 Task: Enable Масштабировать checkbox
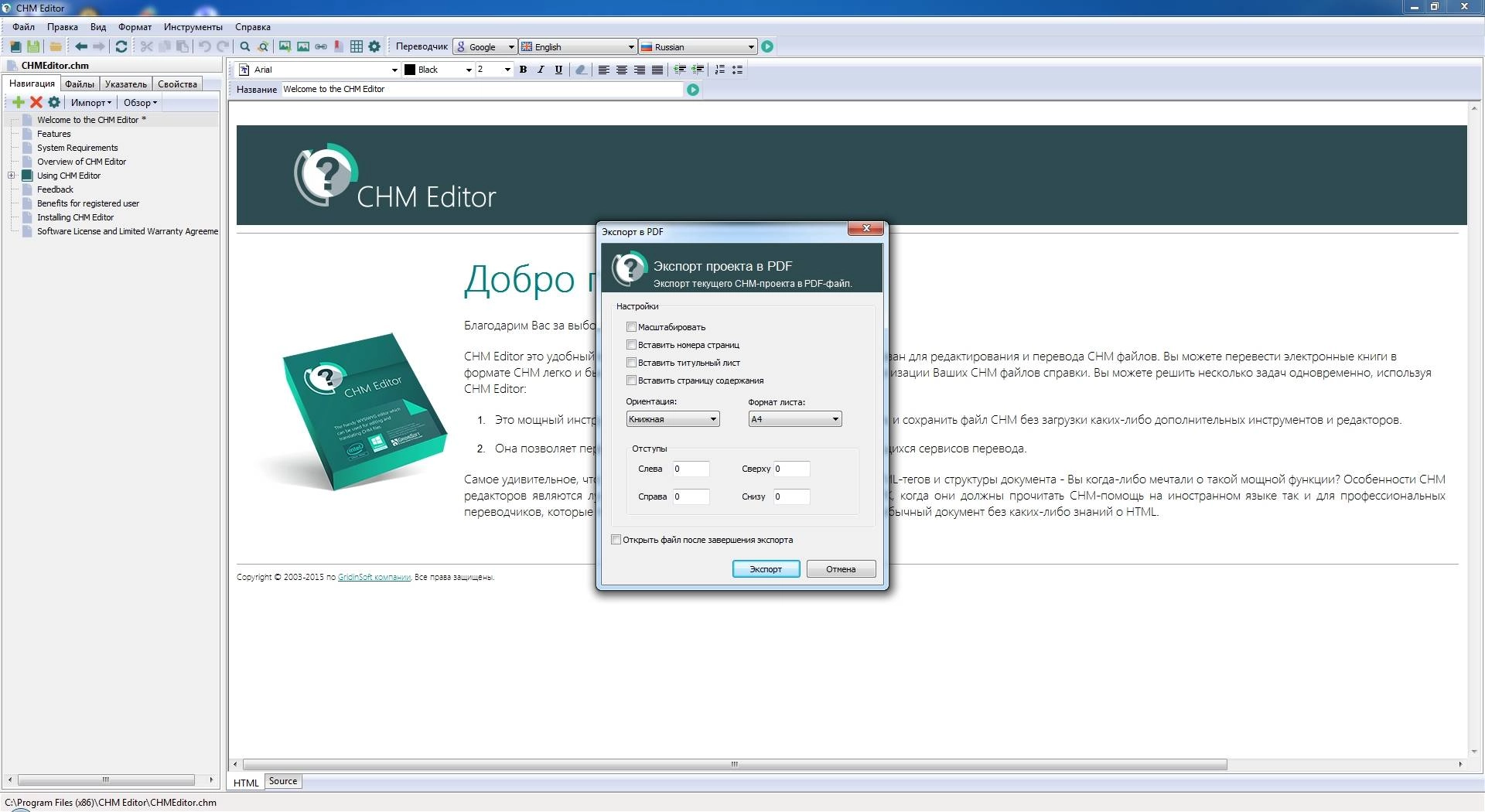631,326
